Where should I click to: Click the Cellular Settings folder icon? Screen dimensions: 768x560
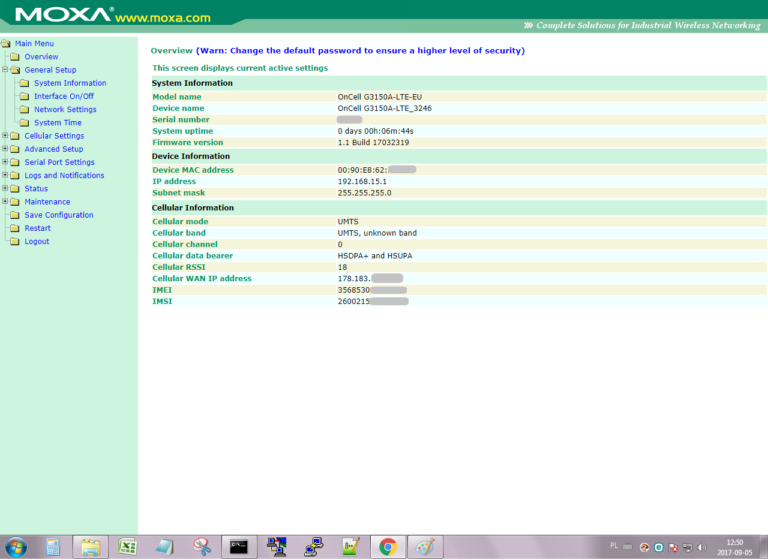15,136
